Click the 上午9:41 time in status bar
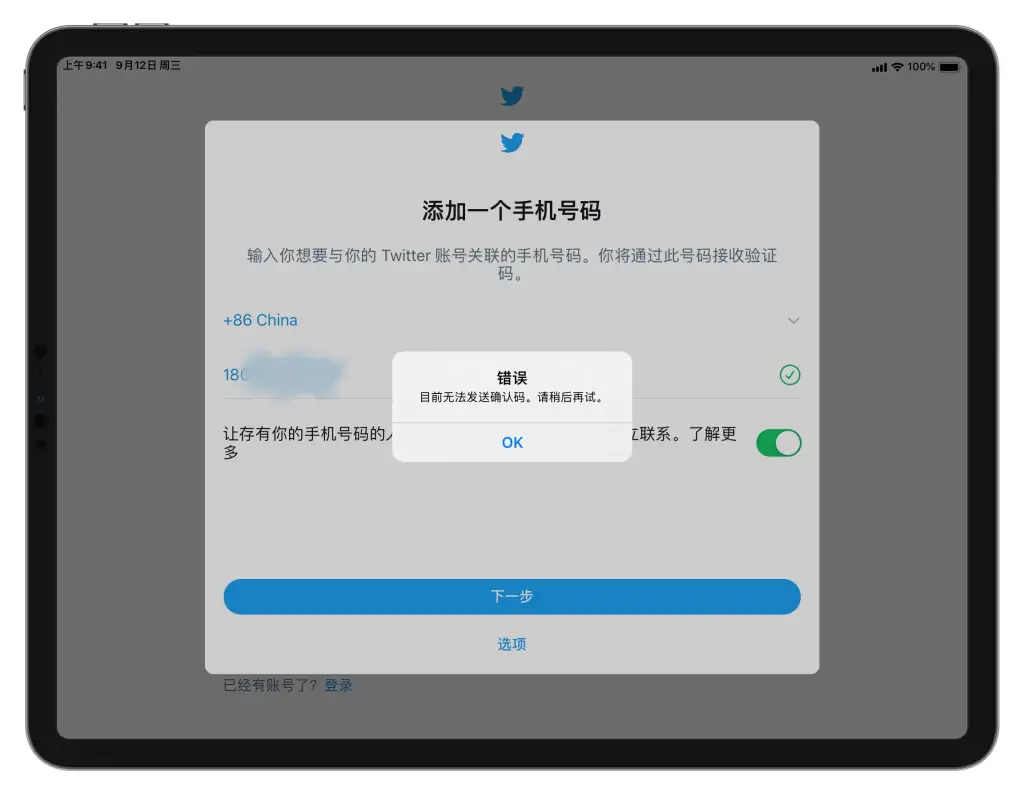This screenshot has height=796, width=1024. [85, 65]
